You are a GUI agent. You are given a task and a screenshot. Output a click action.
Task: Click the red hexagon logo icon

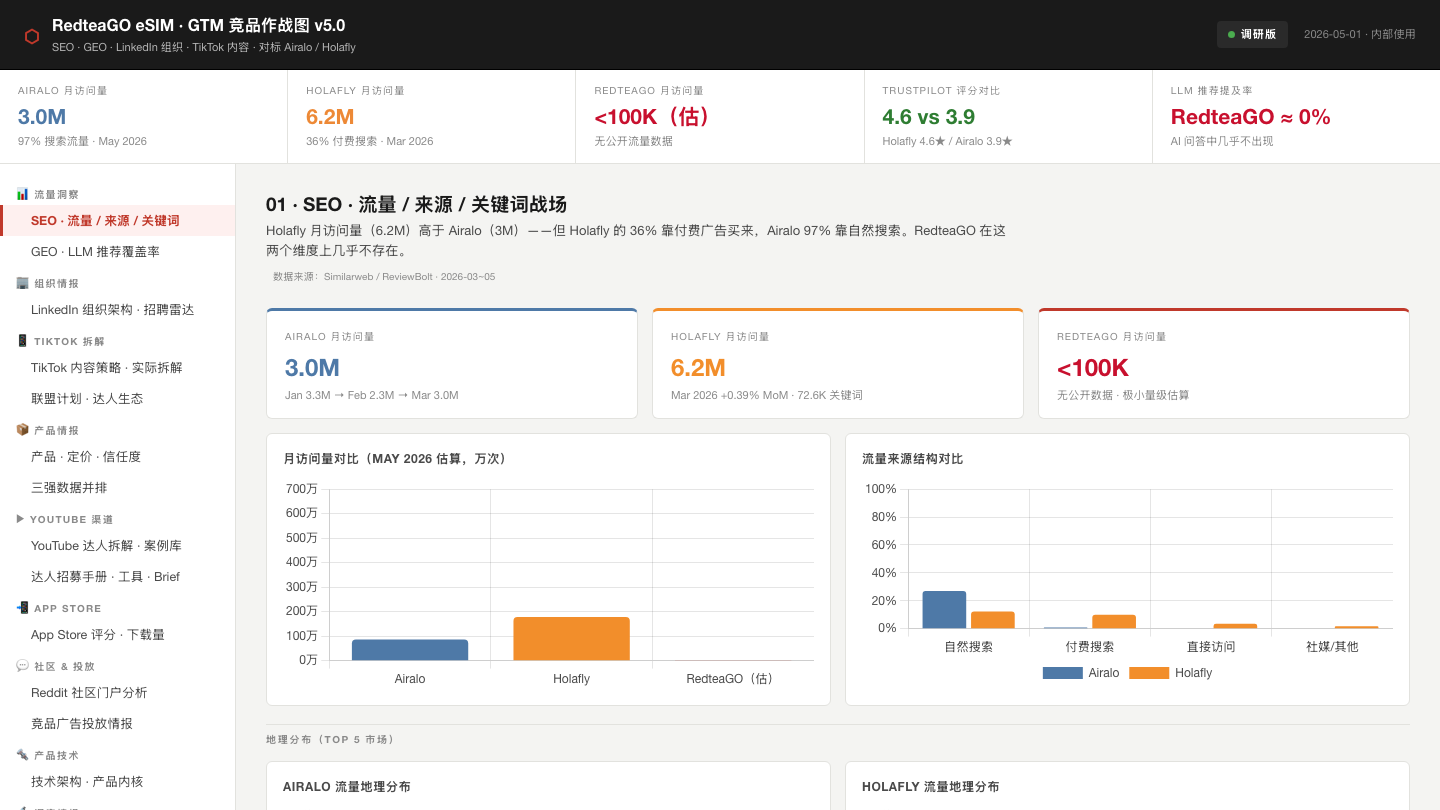tap(32, 36)
